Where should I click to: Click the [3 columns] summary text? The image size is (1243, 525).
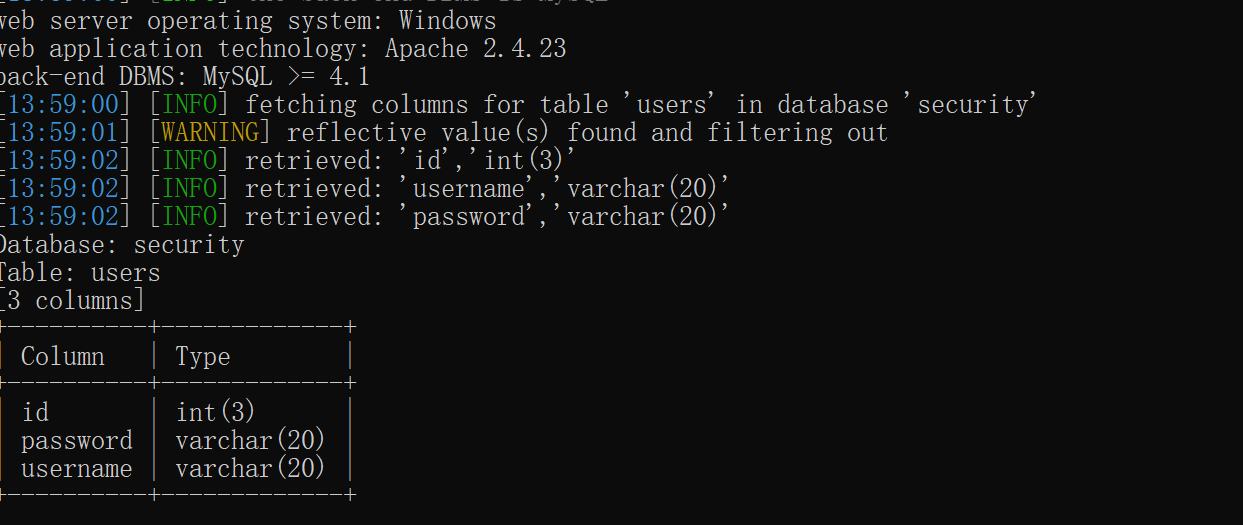(72, 301)
